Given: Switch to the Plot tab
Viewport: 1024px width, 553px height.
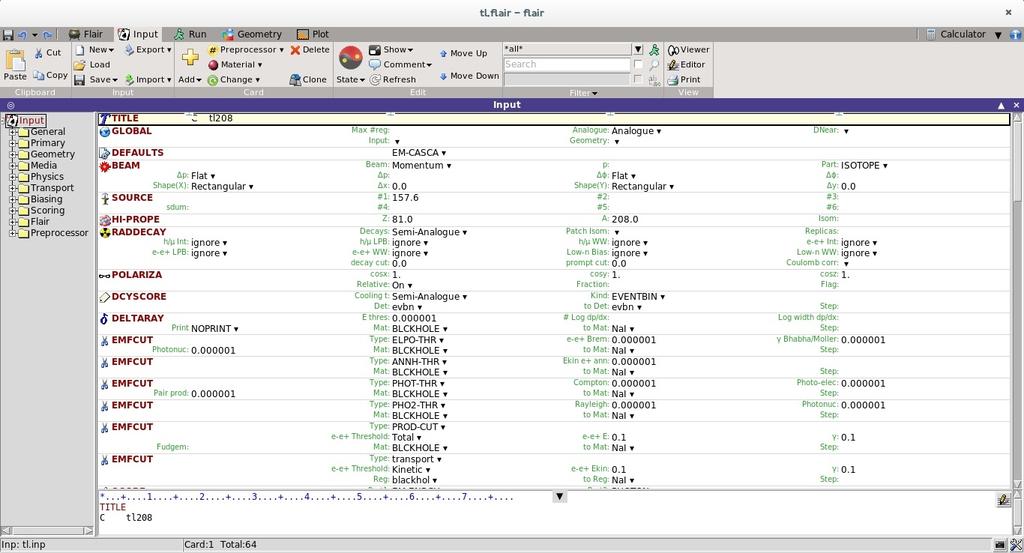Looking at the screenshot, I should pos(313,34).
